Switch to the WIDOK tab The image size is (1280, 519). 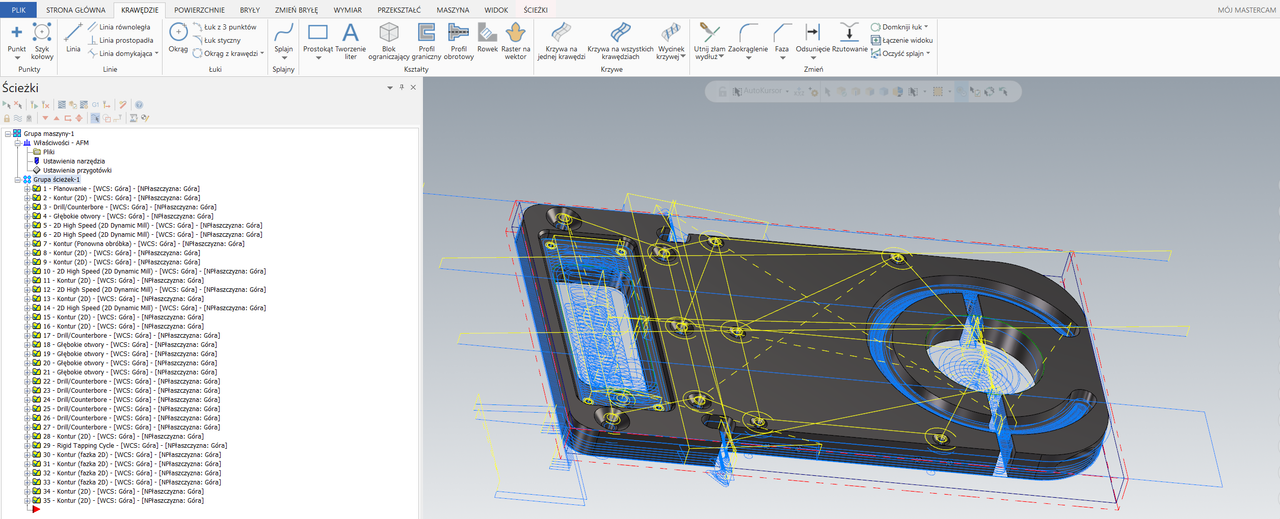pos(496,8)
